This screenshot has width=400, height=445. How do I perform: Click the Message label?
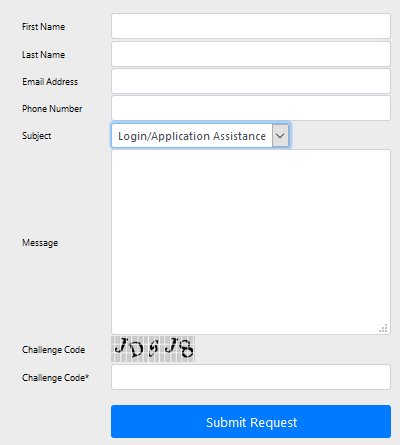[x=40, y=243]
